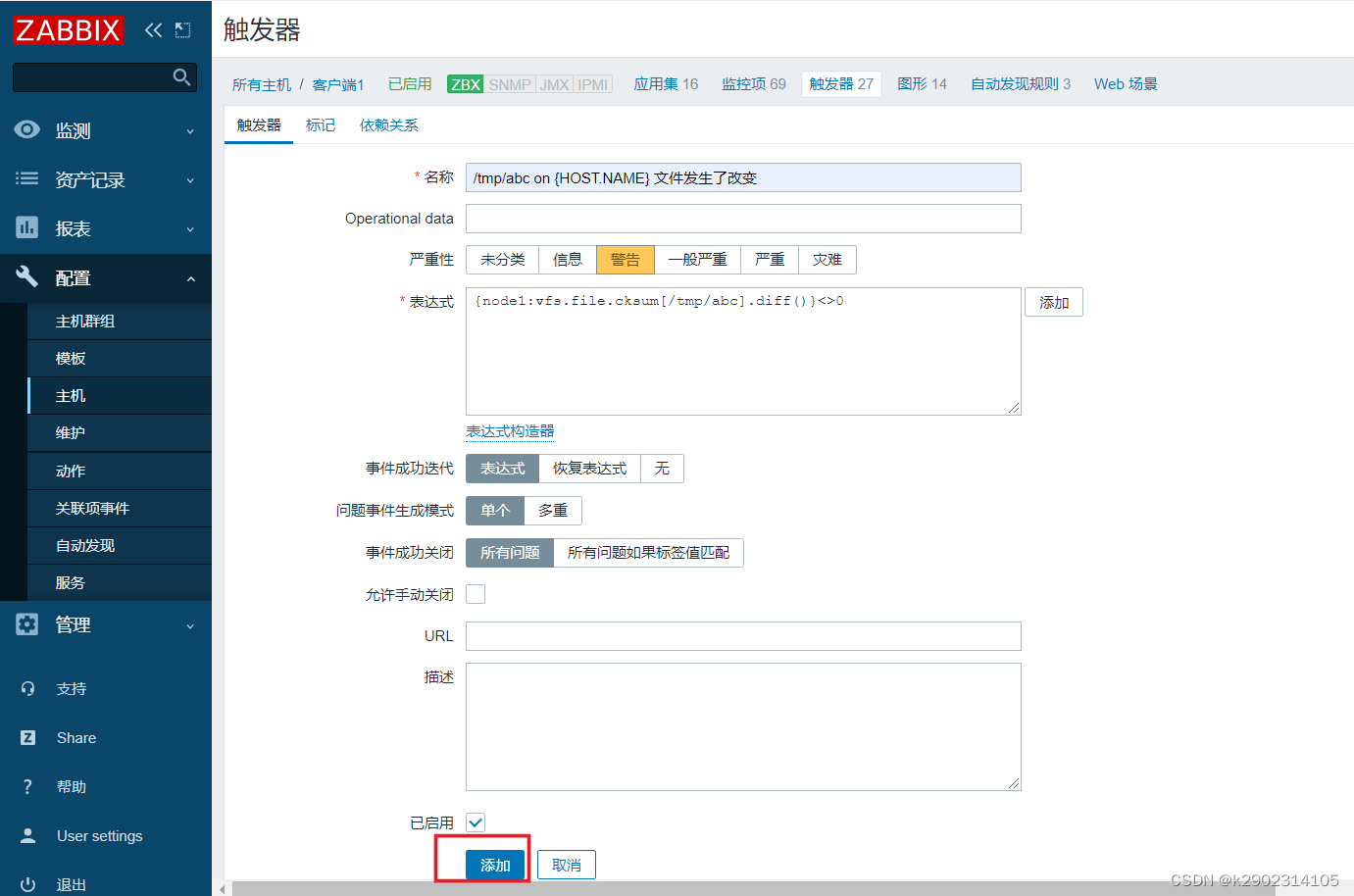Focus the Operational data field
Image resolution: width=1354 pixels, height=896 pixels.
tap(743, 219)
